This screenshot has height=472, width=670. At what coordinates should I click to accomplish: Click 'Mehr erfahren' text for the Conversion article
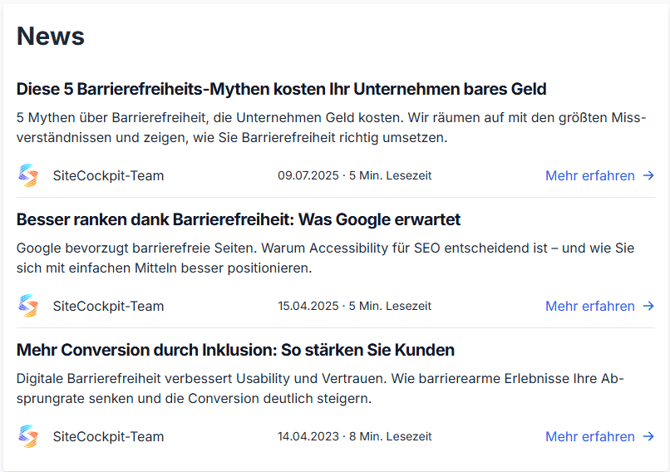589,436
